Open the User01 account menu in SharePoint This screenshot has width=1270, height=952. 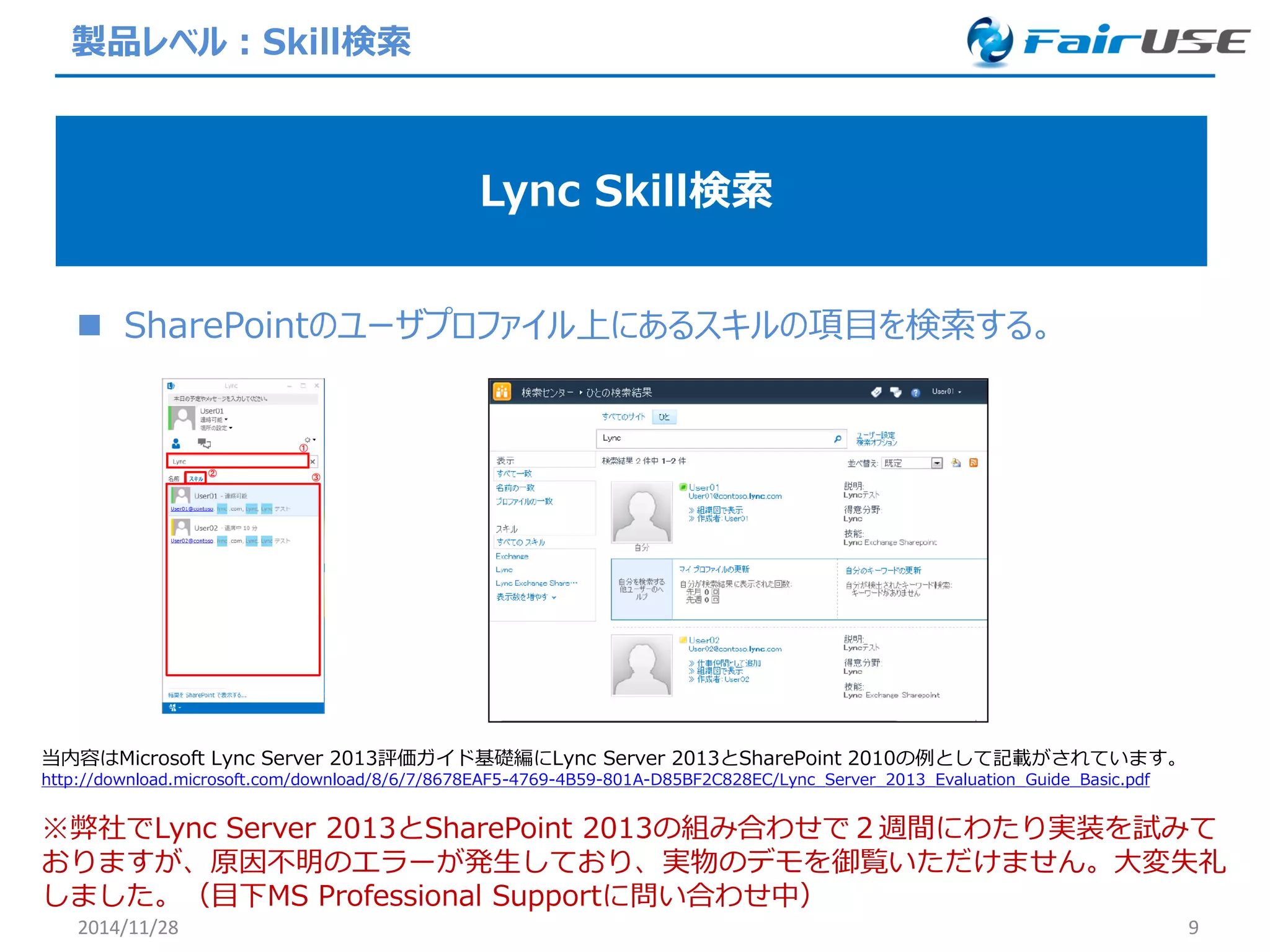coord(946,392)
